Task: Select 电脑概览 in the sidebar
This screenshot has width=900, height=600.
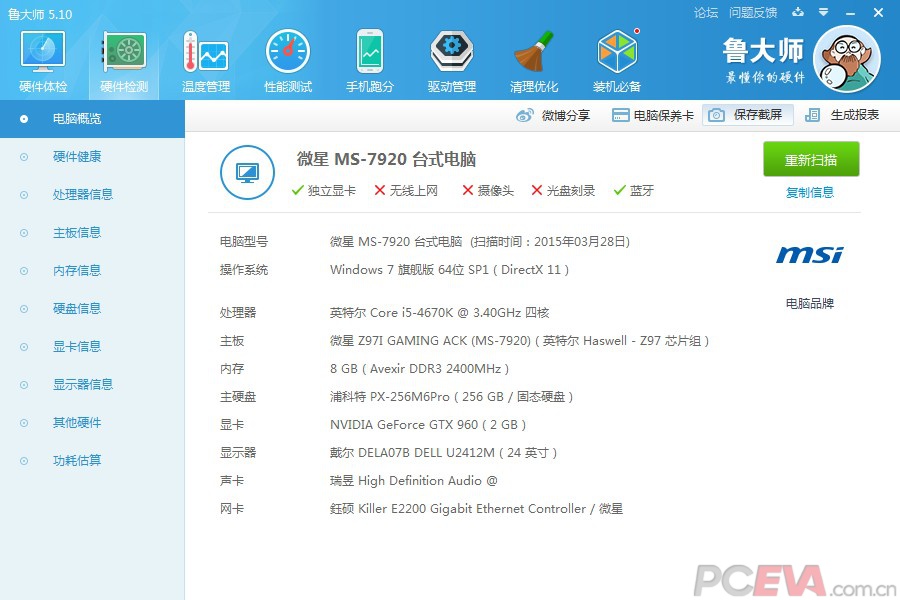Action: click(92, 119)
